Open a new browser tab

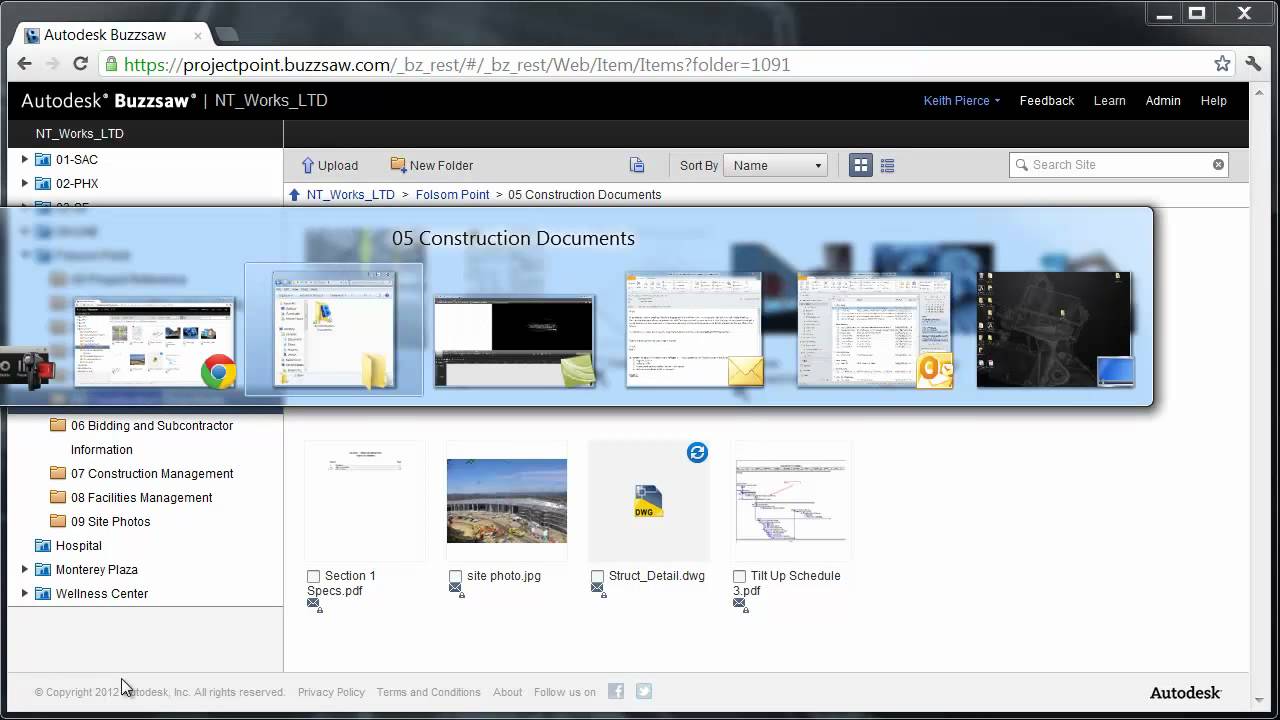pos(227,35)
